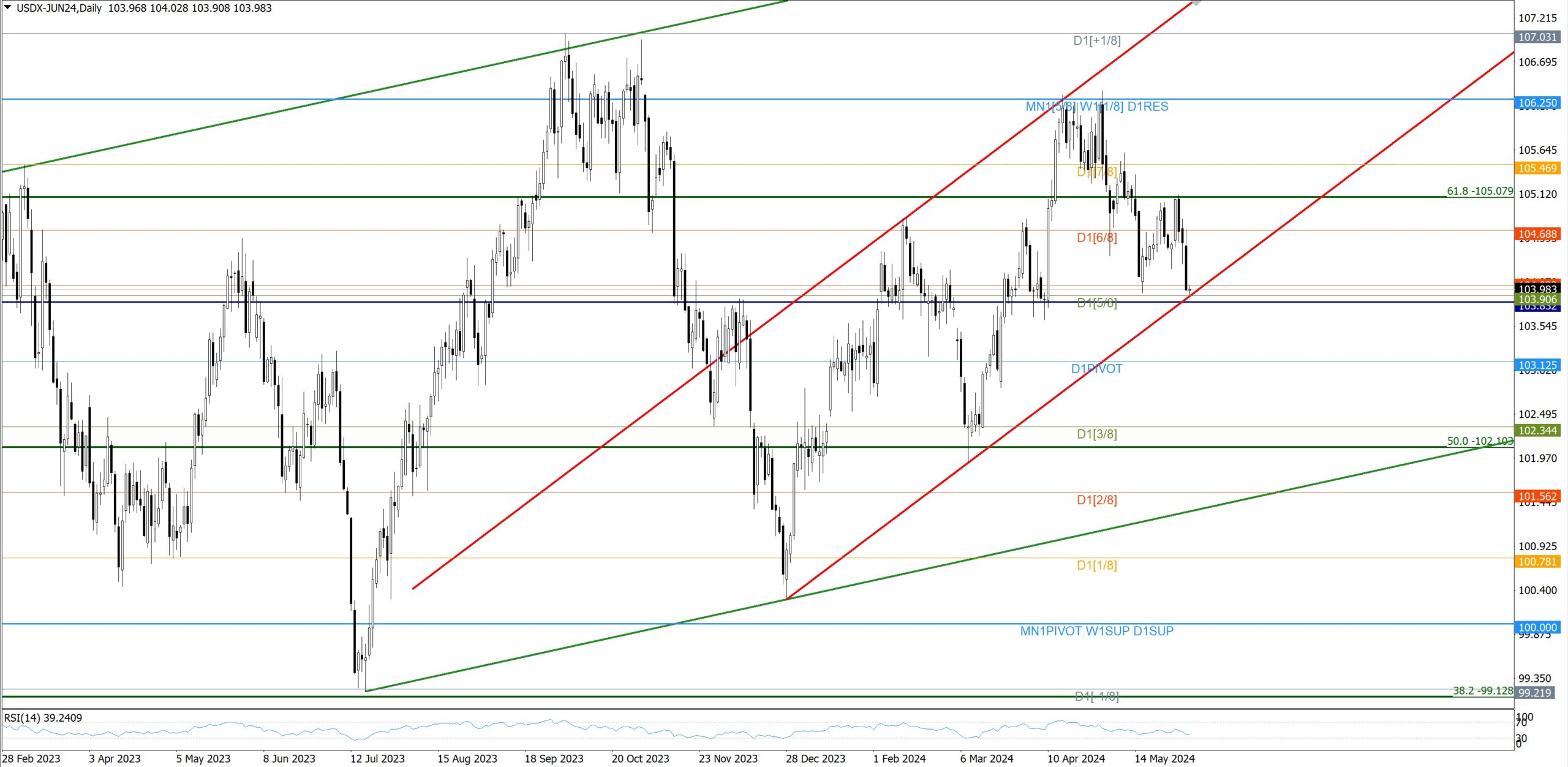This screenshot has width=1568, height=767.
Task: Click the RSI(14) 39.2409 indicator label
Action: (x=43, y=717)
